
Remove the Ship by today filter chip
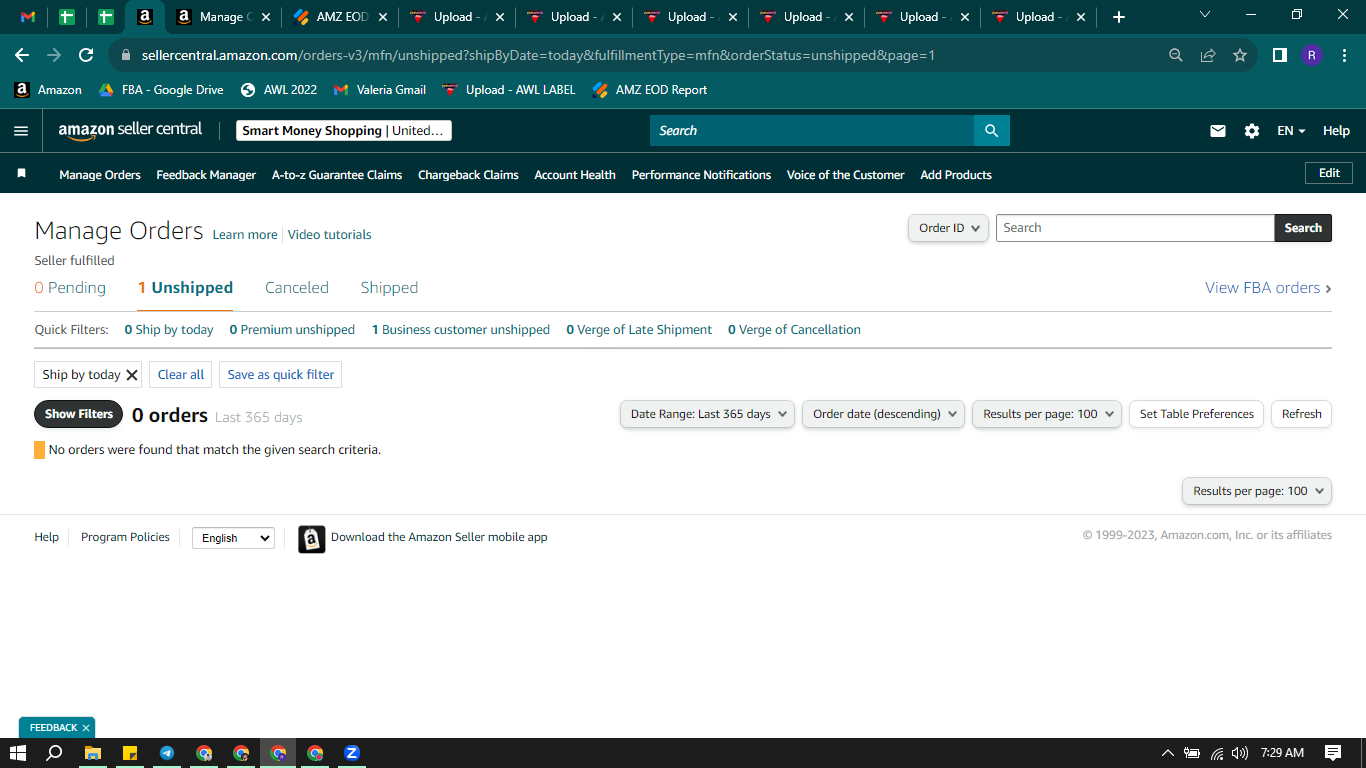131,375
